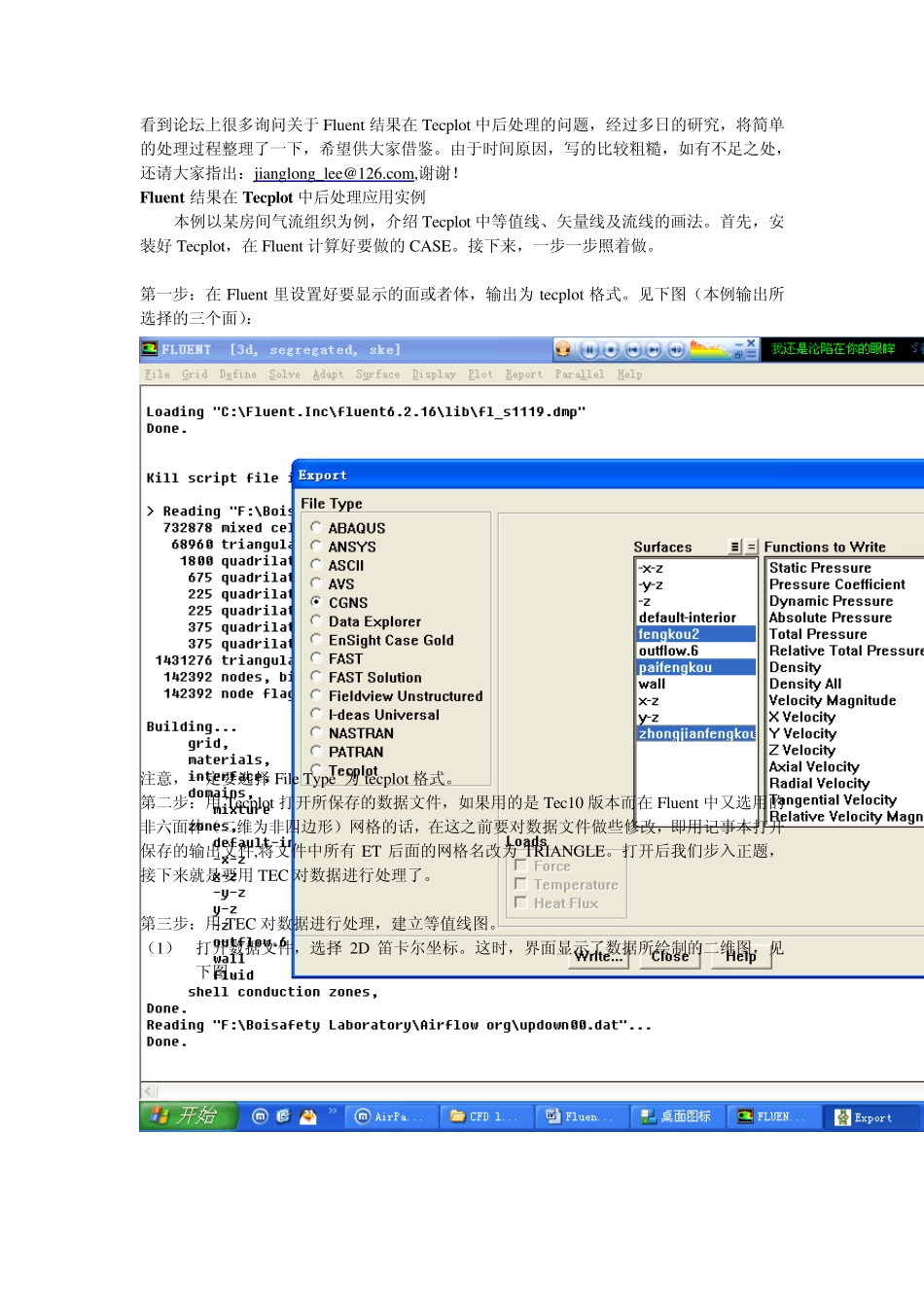Select EnSight Case Gold file type
The height and width of the screenshot is (1307, 924).
[316, 639]
